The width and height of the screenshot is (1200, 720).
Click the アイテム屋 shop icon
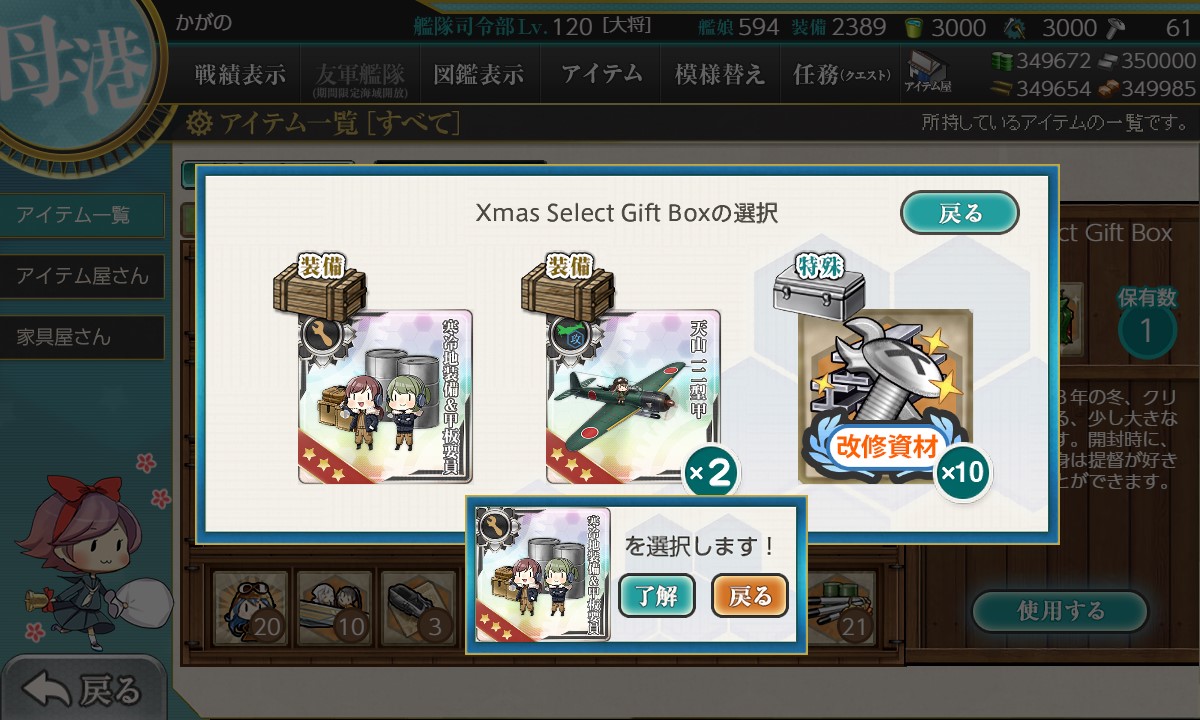coord(928,72)
